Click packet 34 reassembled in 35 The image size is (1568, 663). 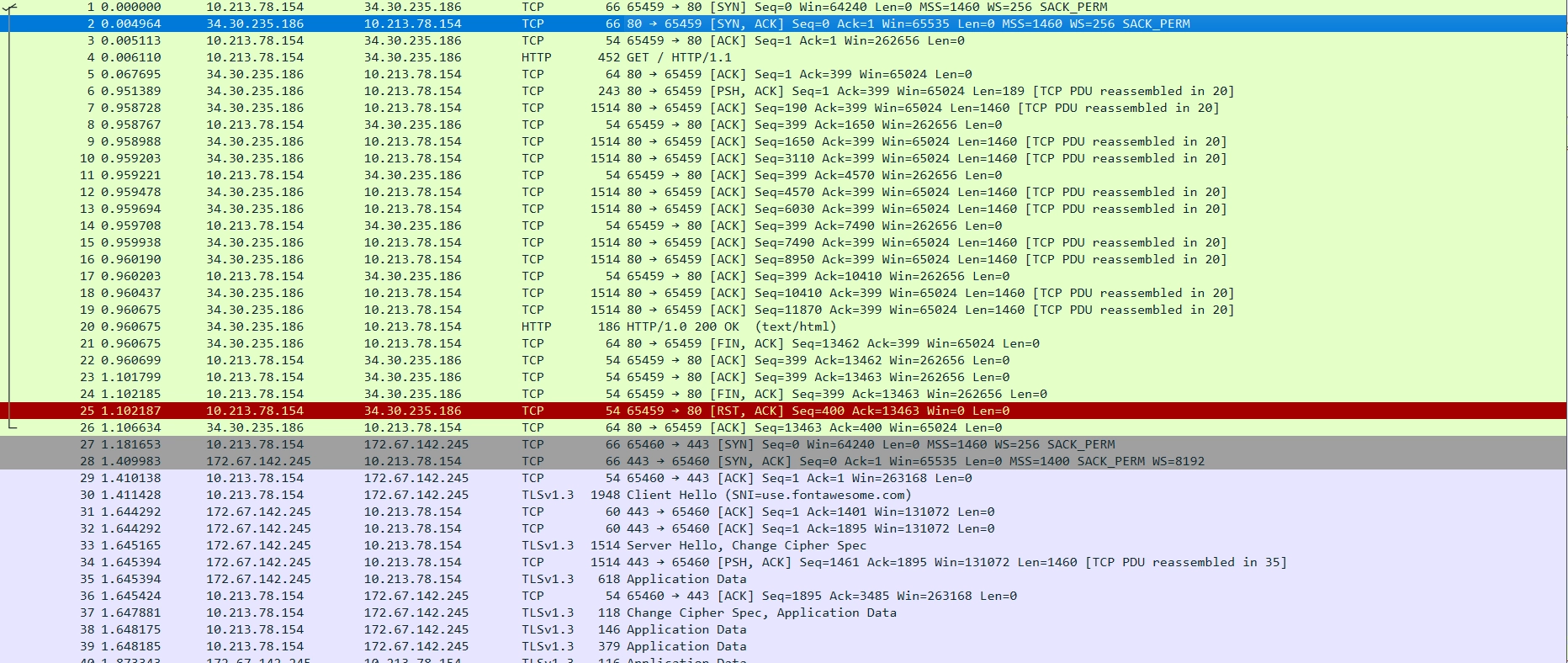click(x=784, y=562)
